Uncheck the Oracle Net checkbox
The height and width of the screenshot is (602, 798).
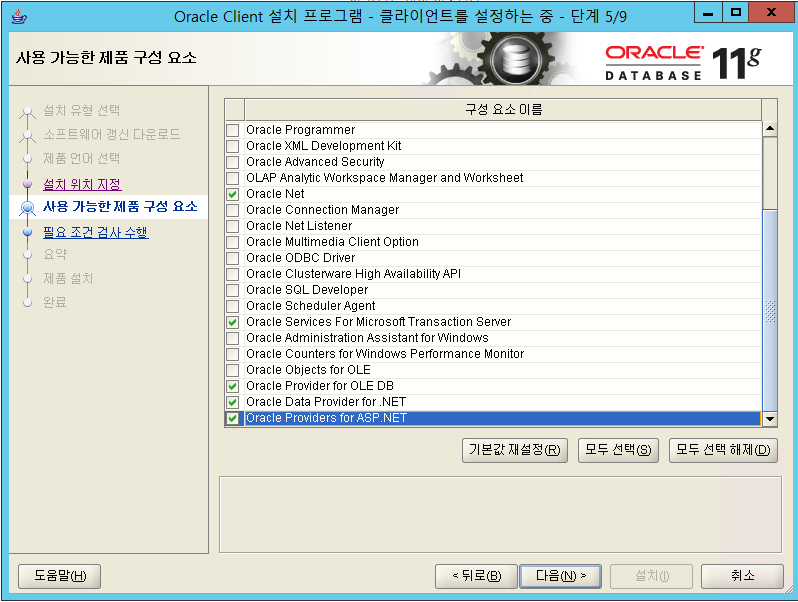point(233,194)
